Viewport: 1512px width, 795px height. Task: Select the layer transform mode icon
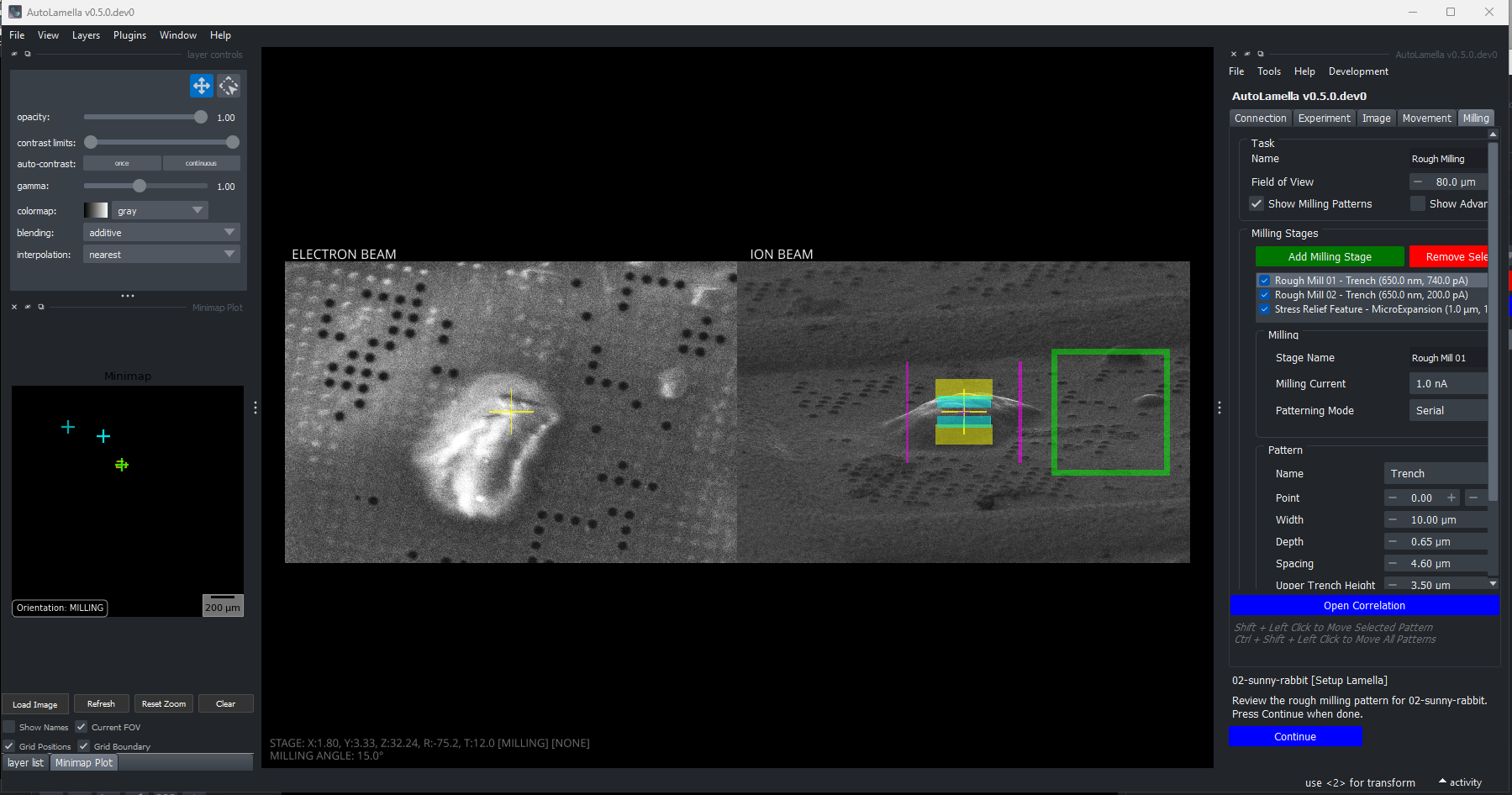pyautogui.click(x=229, y=85)
